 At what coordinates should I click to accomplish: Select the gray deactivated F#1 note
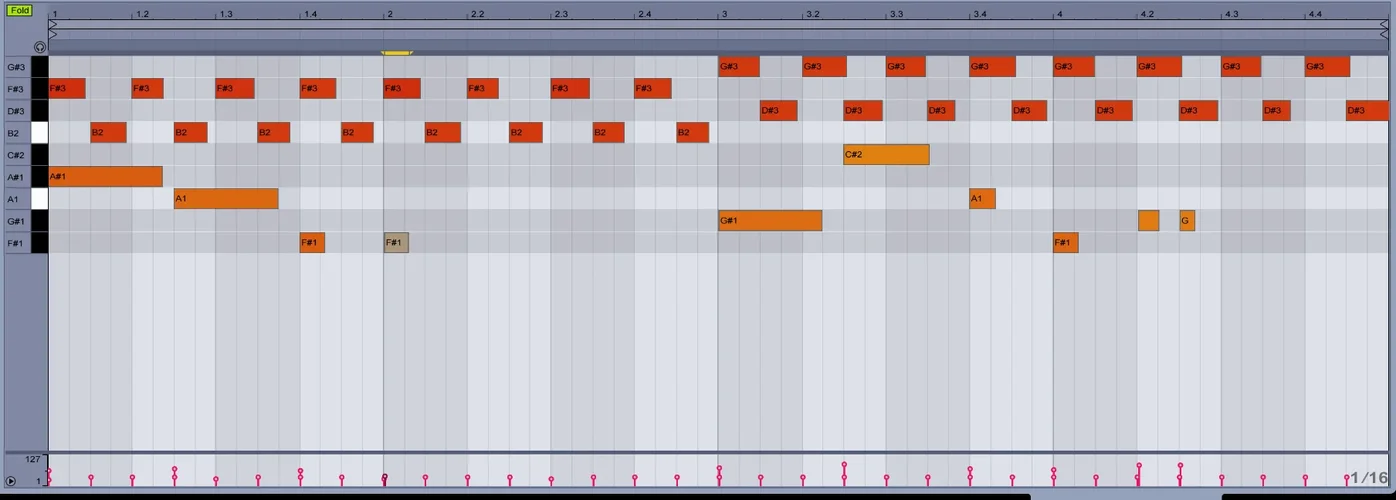(396, 243)
